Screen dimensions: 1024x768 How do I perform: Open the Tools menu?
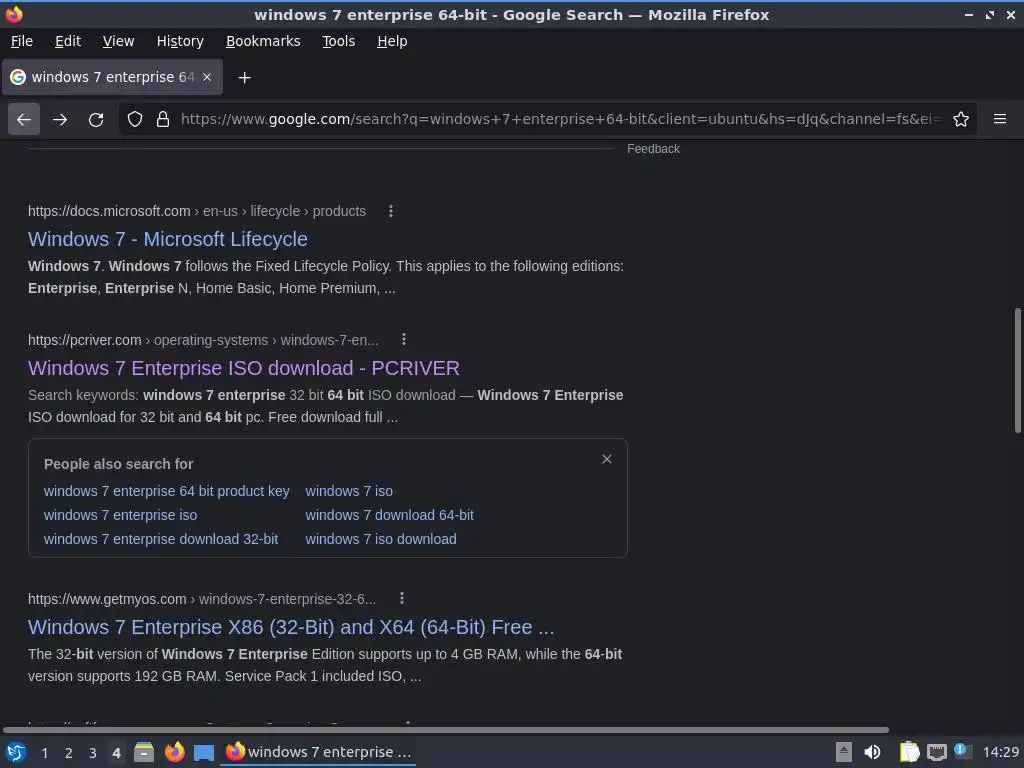tap(338, 41)
